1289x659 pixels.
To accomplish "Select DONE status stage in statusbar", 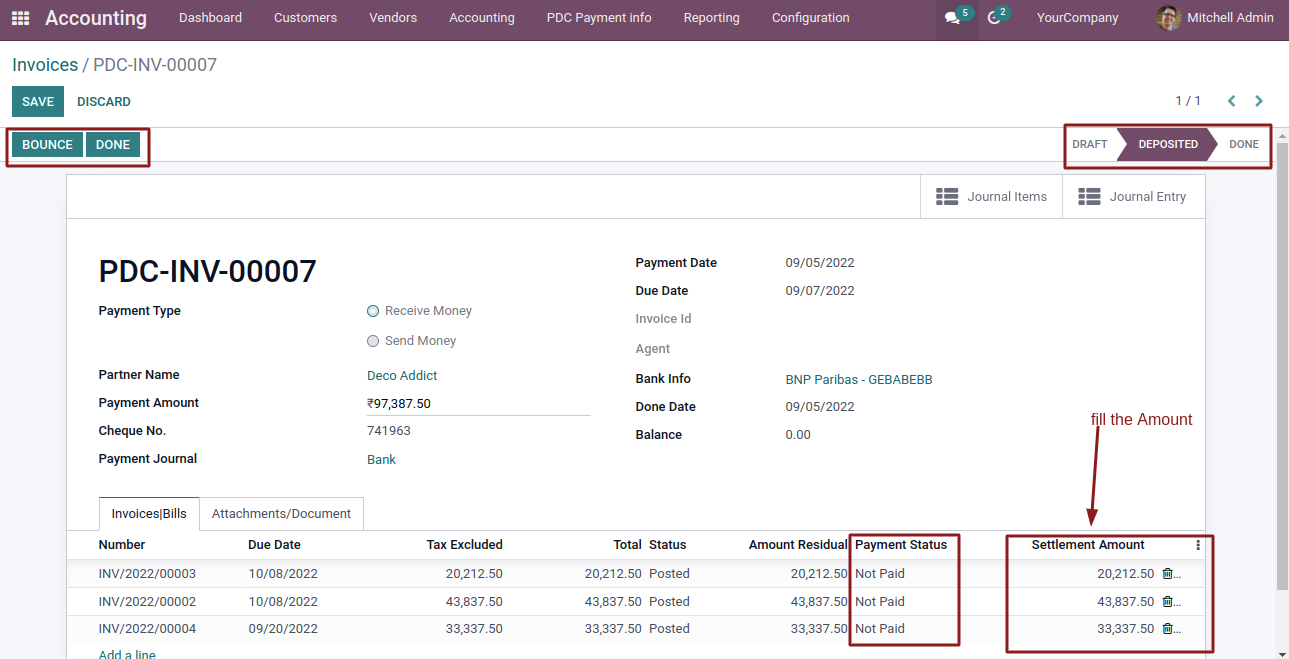I will (x=1244, y=144).
